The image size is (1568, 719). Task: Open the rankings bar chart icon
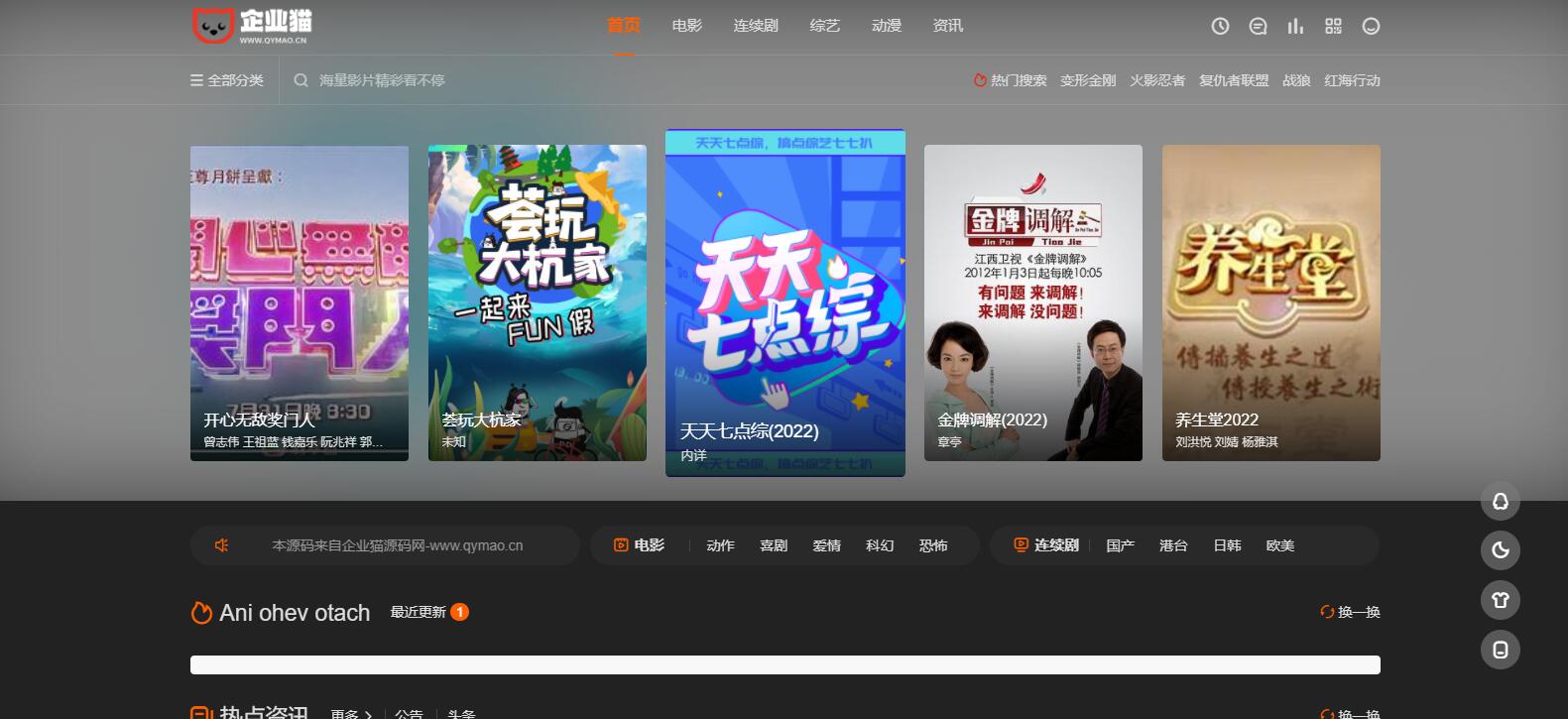(x=1295, y=27)
